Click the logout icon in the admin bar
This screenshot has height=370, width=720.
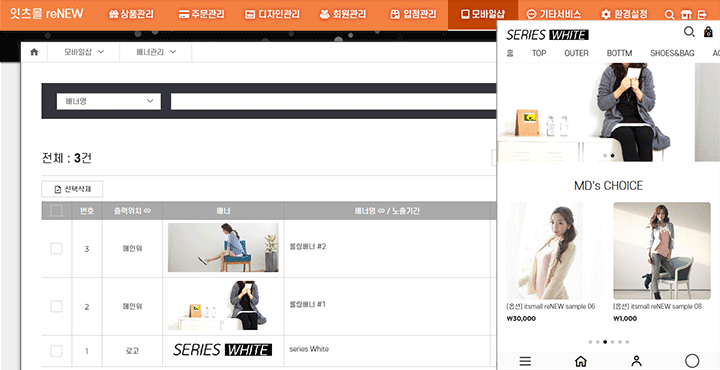click(702, 15)
